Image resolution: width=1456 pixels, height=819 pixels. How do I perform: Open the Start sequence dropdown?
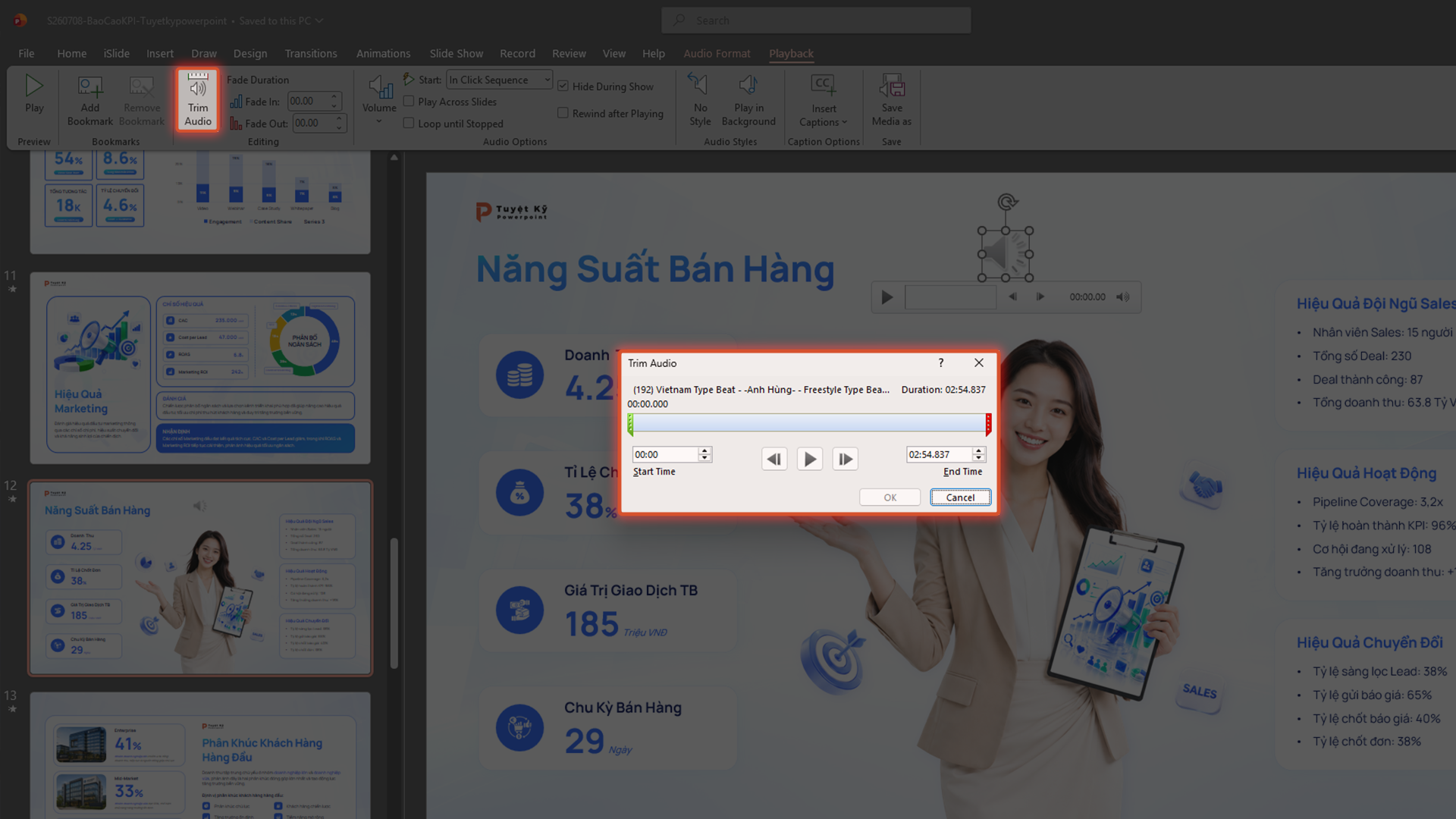[547, 80]
